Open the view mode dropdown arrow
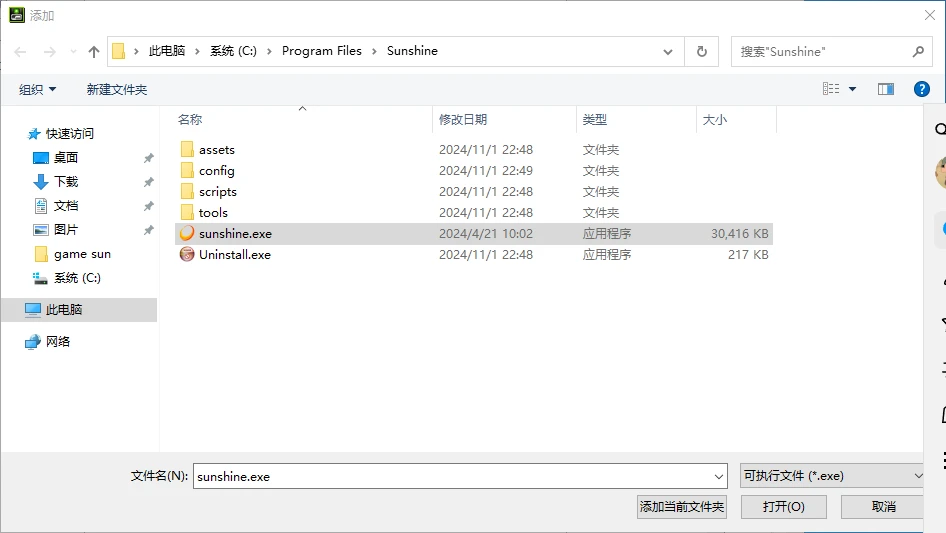The height and width of the screenshot is (533, 946). pos(852,89)
